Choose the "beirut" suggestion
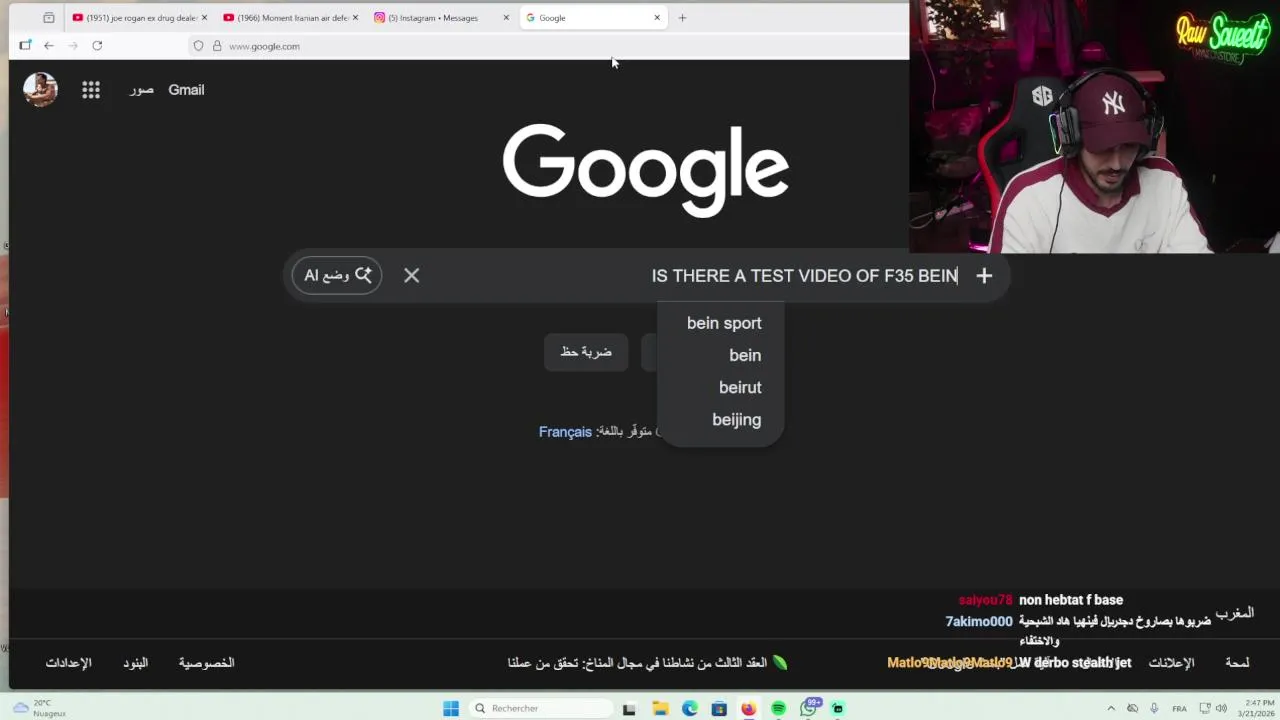 point(740,387)
